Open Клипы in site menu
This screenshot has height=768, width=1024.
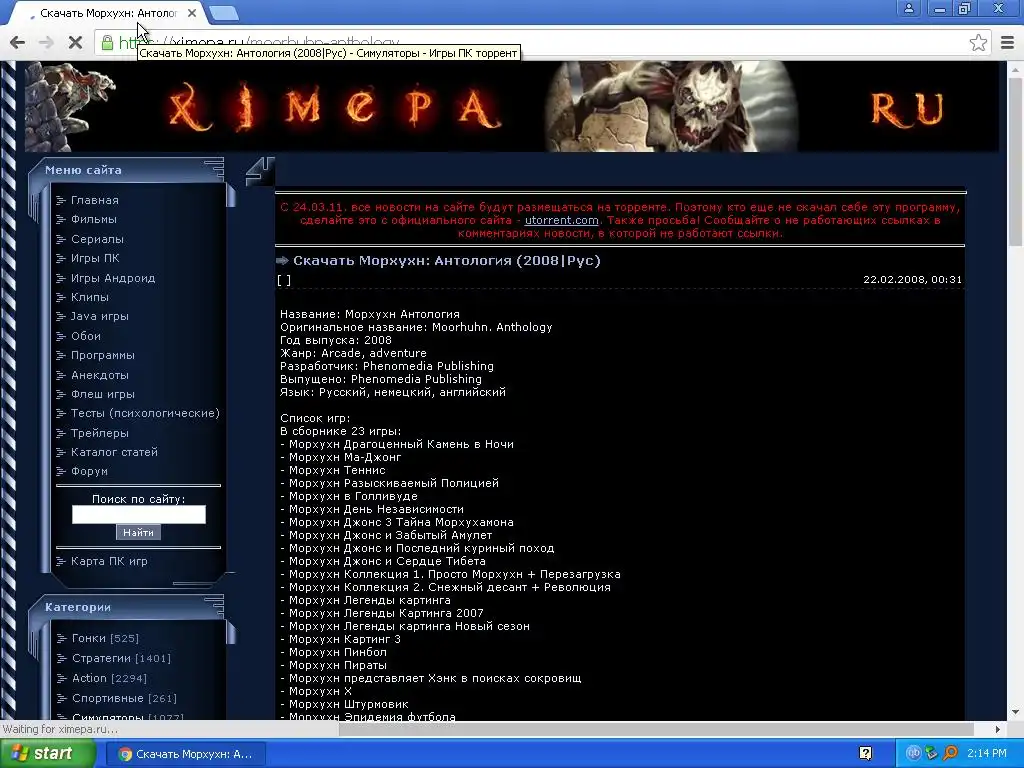tap(89, 296)
